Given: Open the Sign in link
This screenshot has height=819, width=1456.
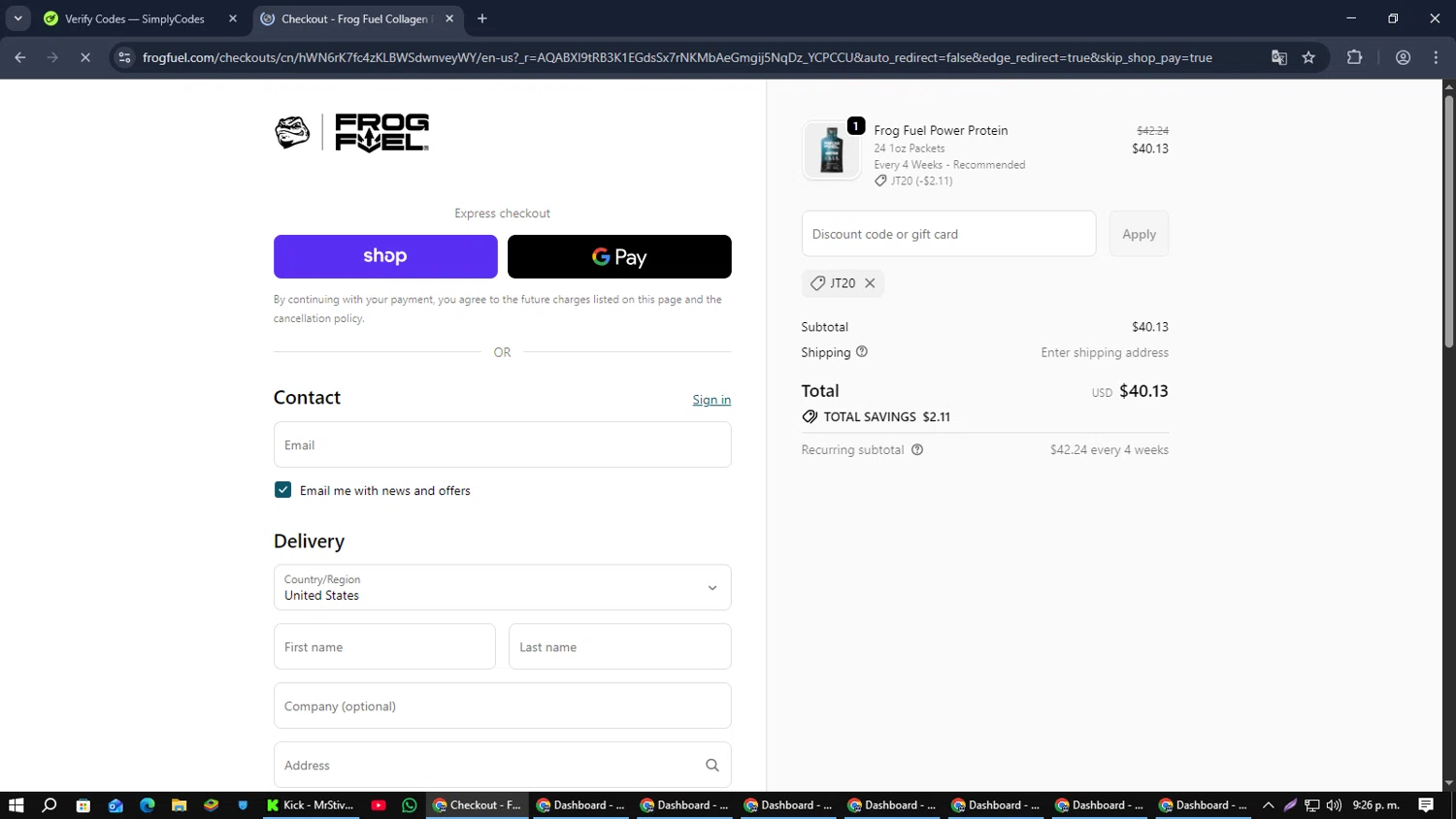Looking at the screenshot, I should click(x=711, y=400).
